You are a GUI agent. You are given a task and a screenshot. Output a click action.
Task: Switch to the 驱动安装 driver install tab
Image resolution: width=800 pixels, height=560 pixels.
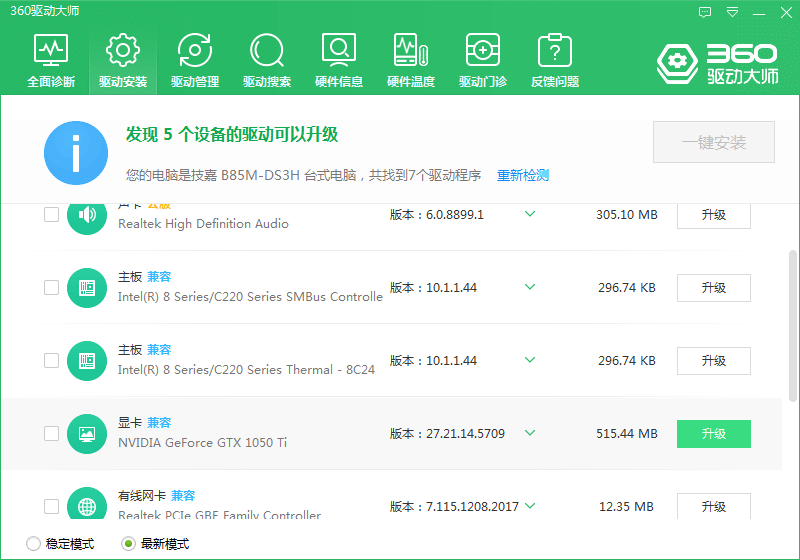click(x=123, y=60)
